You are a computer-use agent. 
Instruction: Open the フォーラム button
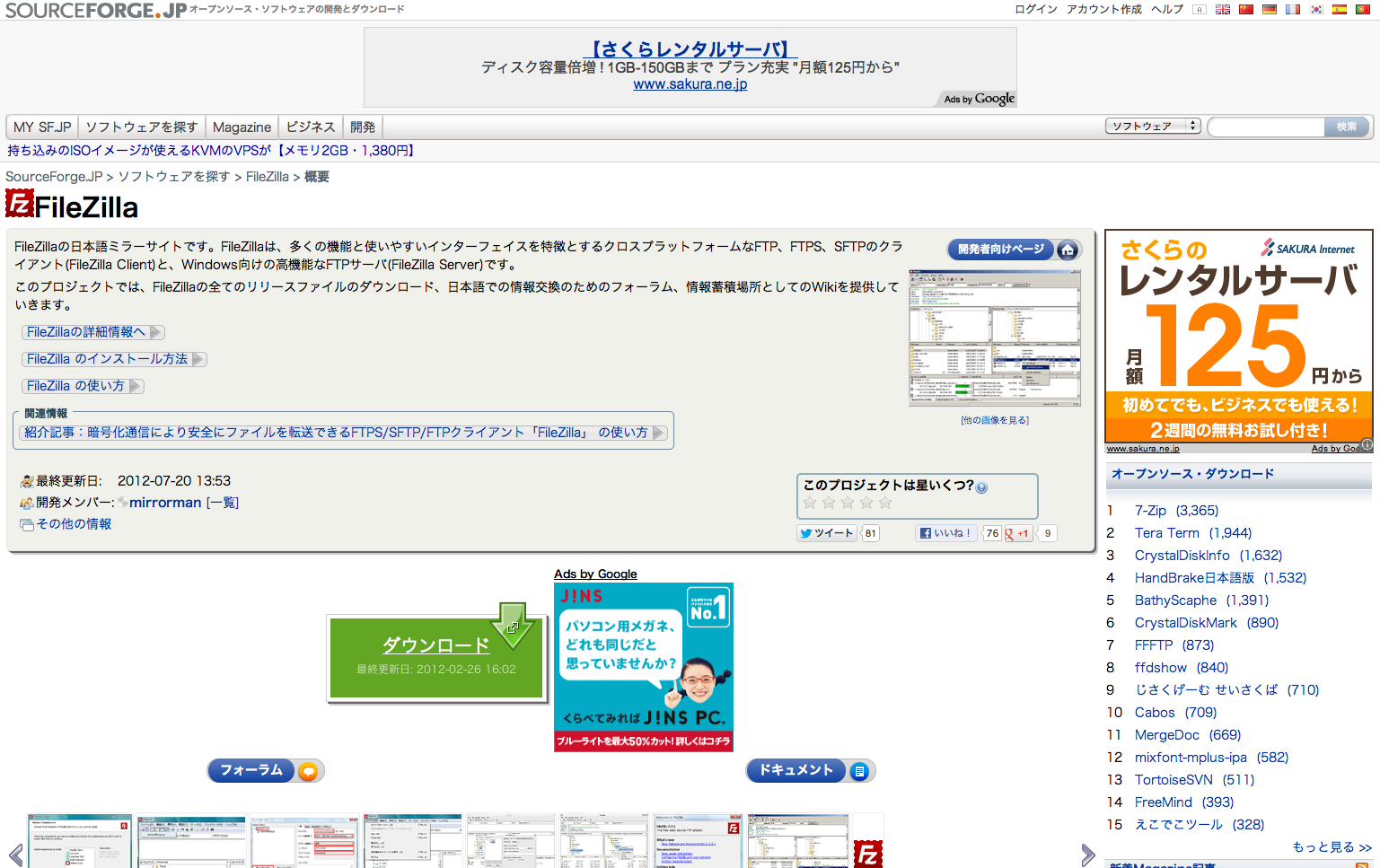(x=251, y=771)
